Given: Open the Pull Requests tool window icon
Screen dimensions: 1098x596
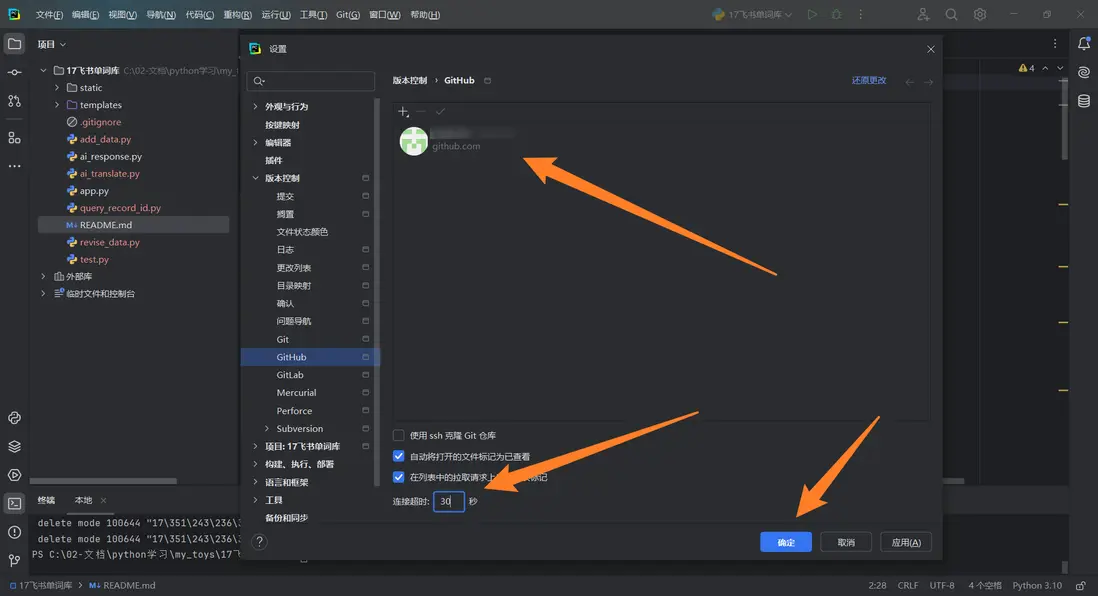Looking at the screenshot, I should 14,101.
